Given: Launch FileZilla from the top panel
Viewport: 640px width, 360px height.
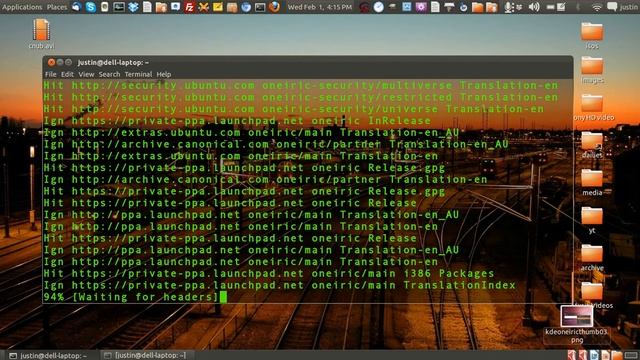Looking at the screenshot, I should coord(189,7).
